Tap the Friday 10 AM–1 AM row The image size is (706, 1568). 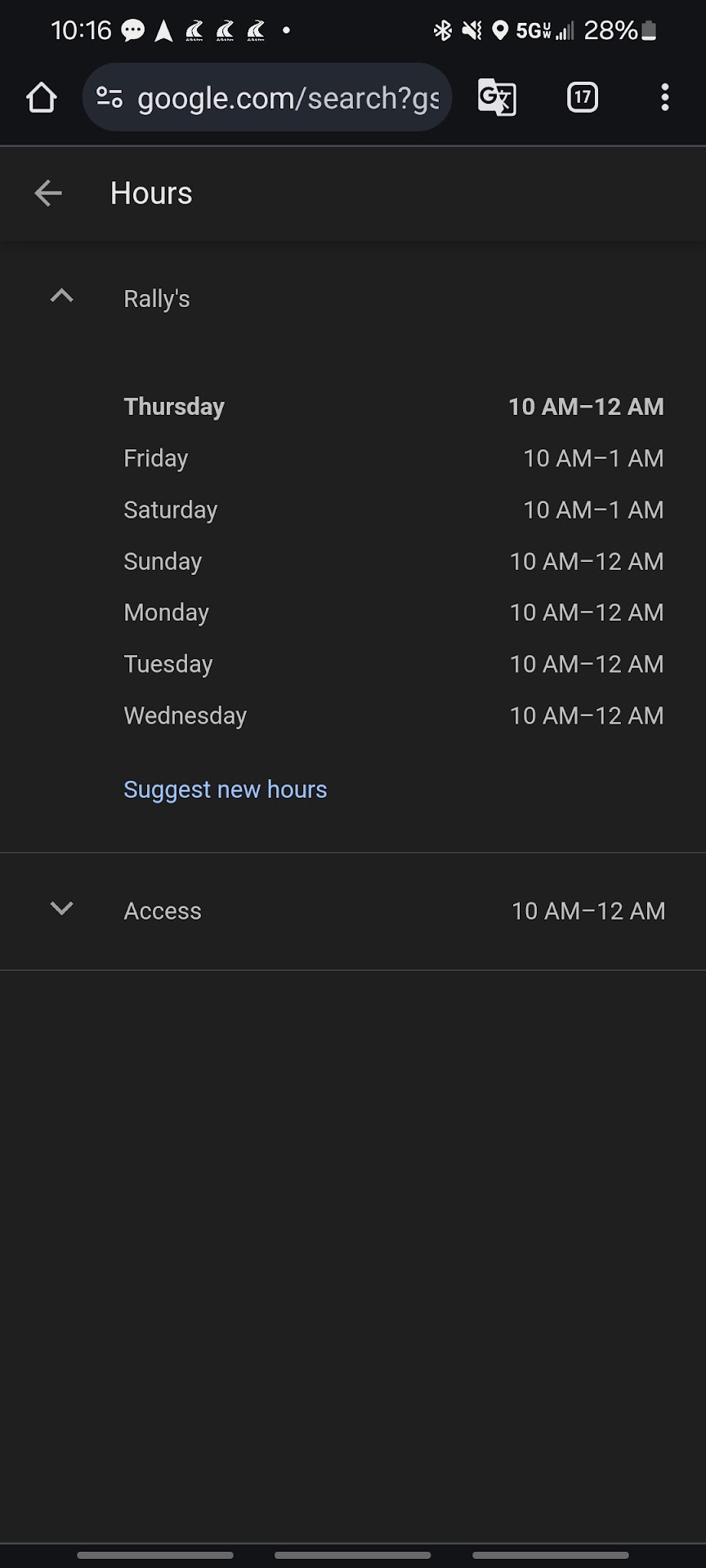coord(393,458)
